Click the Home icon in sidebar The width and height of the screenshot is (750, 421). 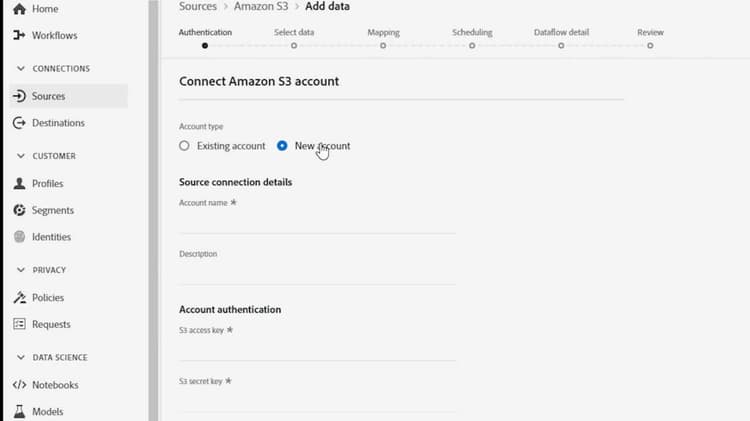(20, 9)
